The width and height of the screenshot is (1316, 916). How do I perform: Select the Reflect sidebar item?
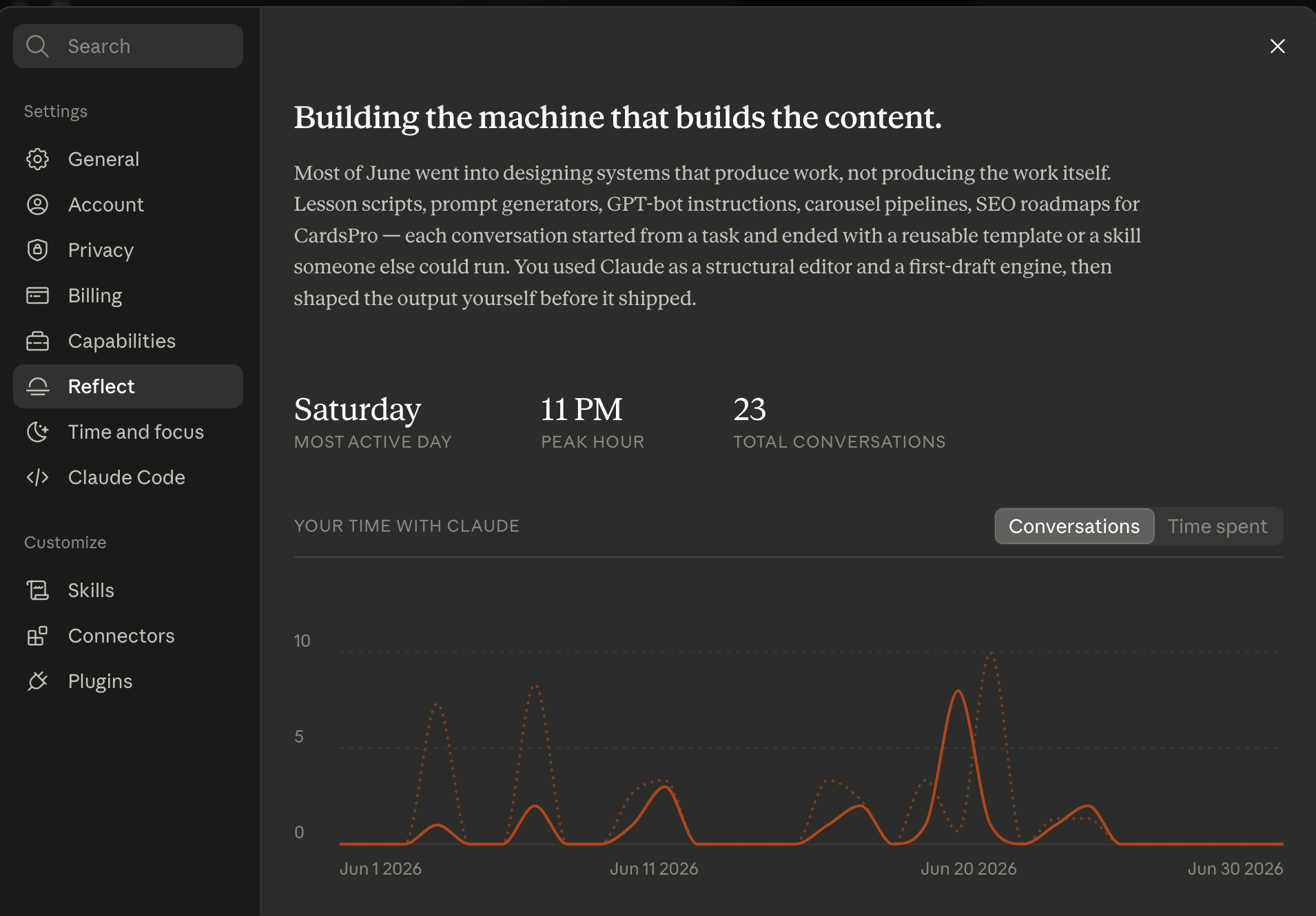click(x=128, y=386)
